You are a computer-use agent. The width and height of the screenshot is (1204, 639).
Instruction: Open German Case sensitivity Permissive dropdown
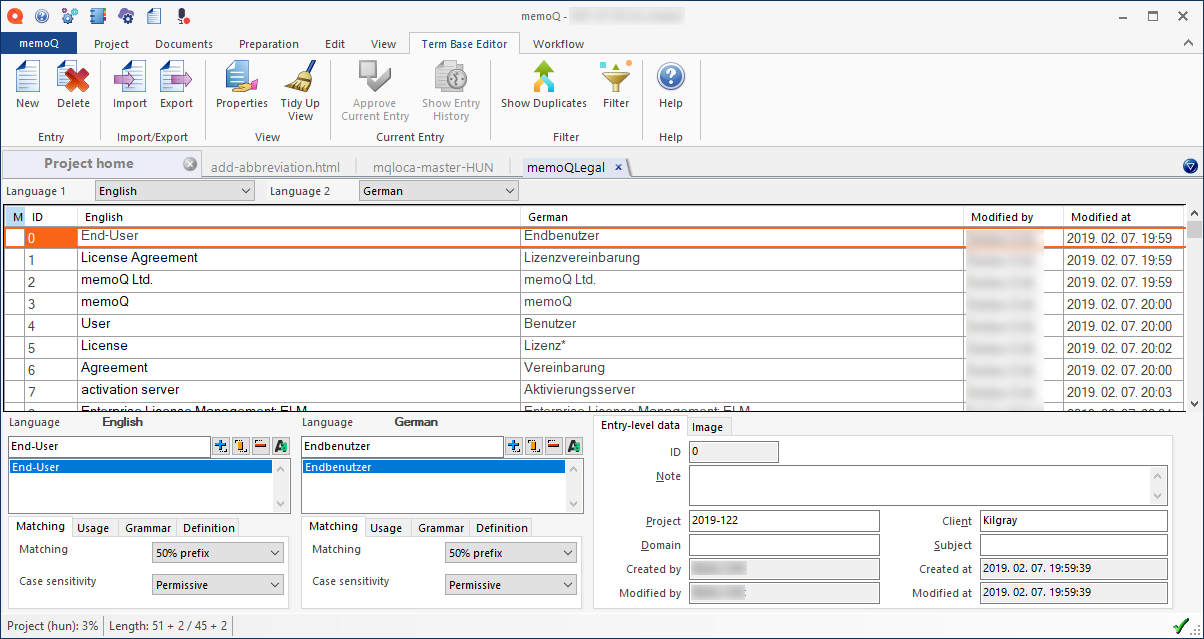[511, 585]
